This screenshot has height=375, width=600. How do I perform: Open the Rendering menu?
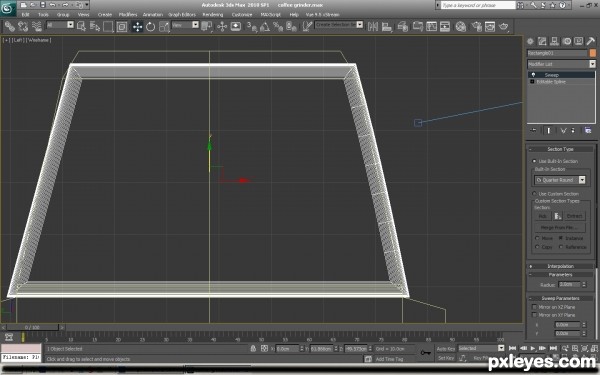click(x=213, y=15)
